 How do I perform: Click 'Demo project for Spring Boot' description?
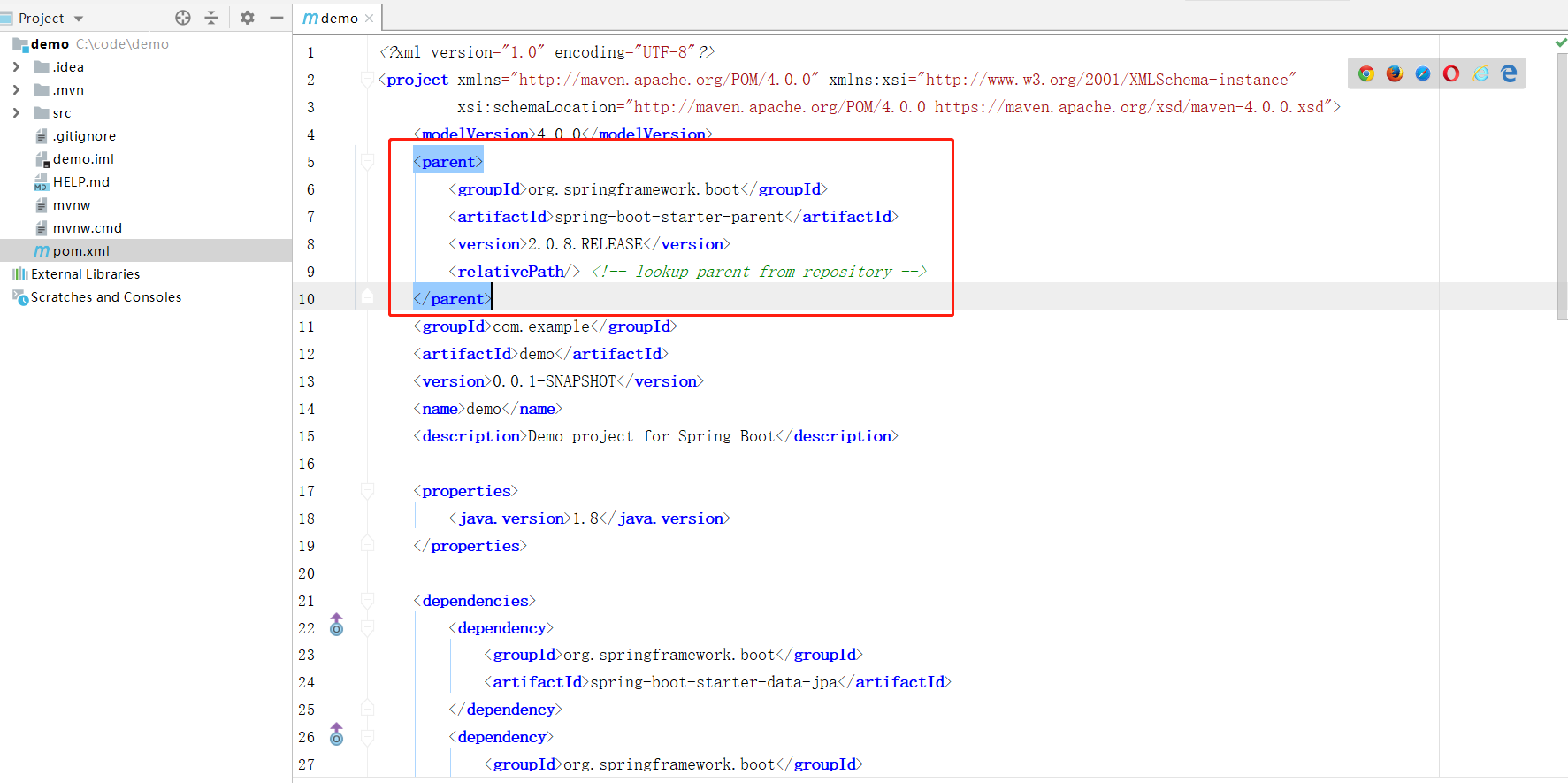tap(652, 436)
